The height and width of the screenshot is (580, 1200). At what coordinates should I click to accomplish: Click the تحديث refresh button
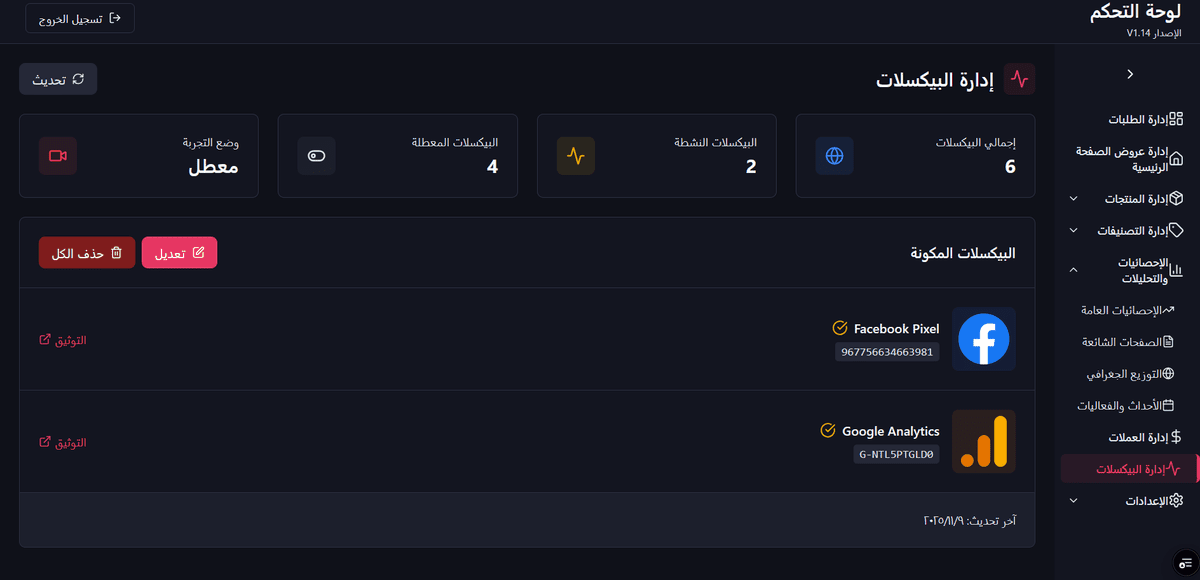pos(58,79)
